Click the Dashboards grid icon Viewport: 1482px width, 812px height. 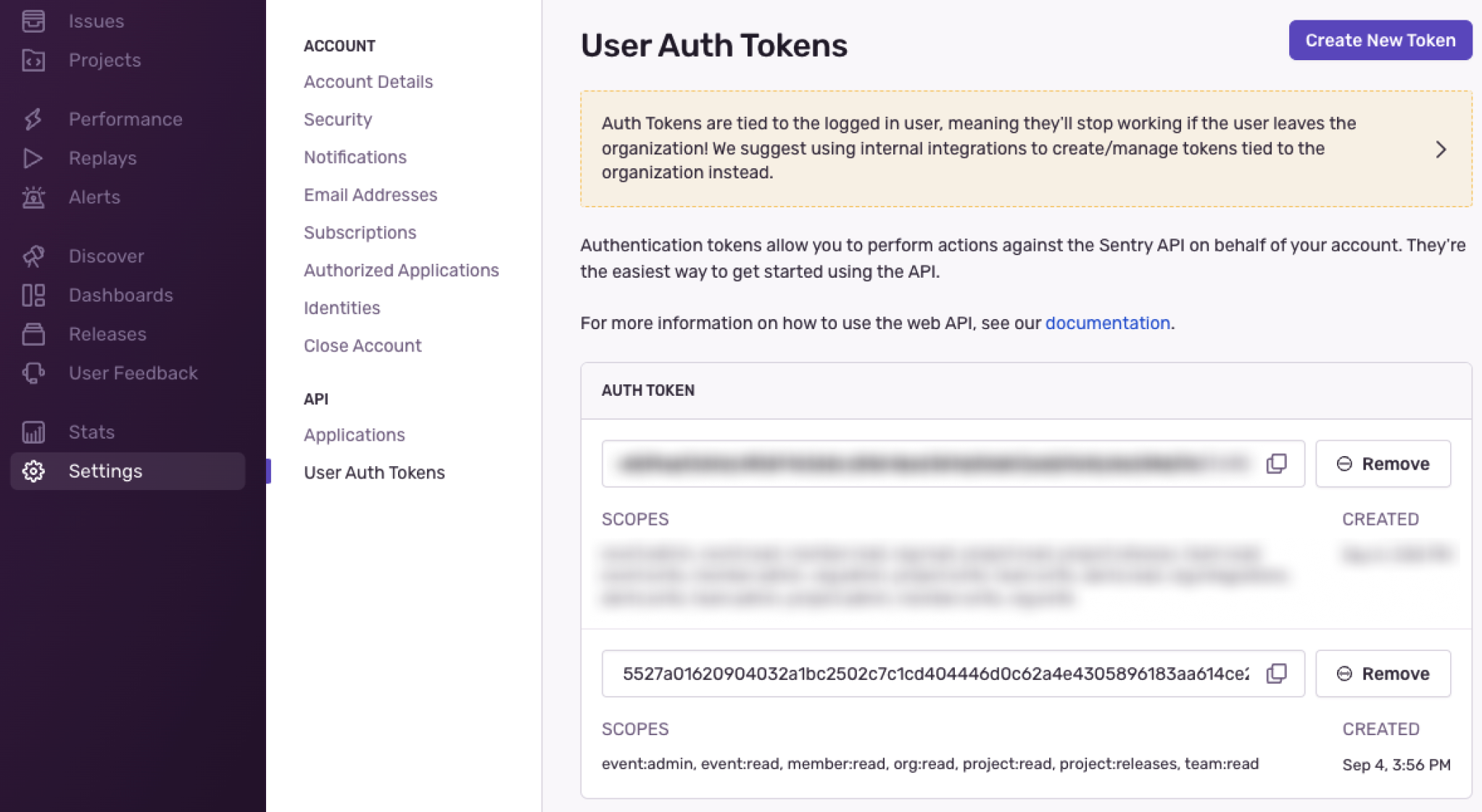(x=33, y=295)
